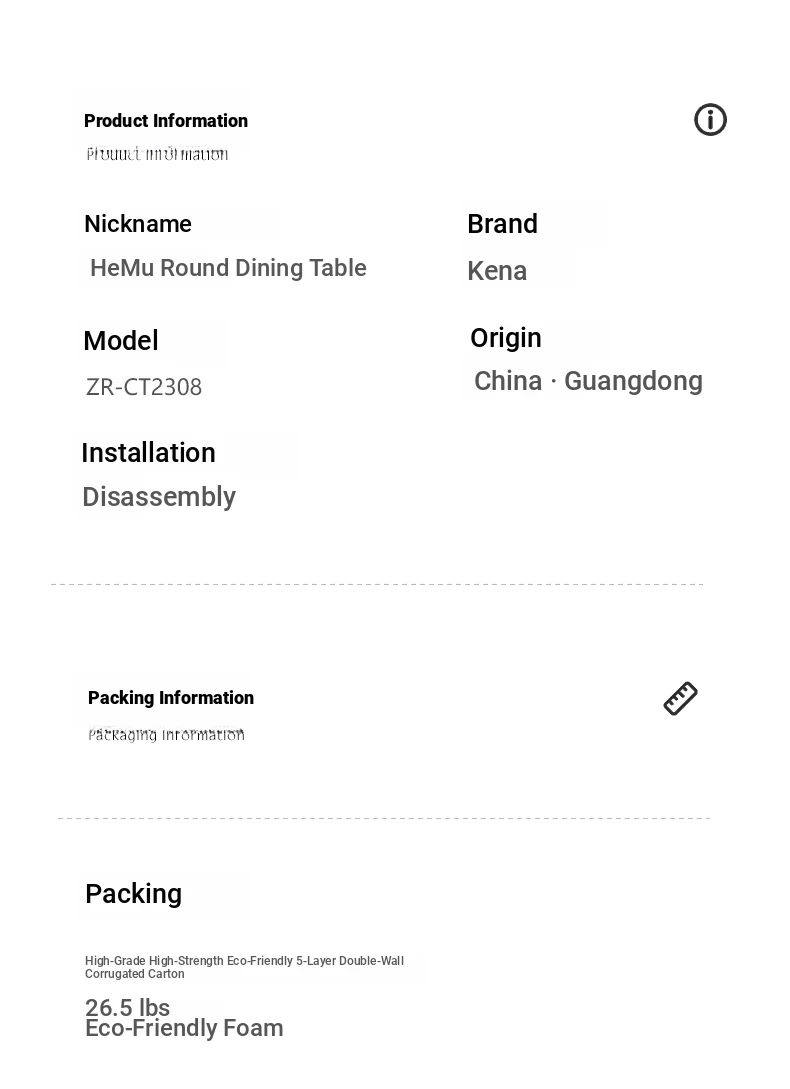Select the Disassembly installation value

159,497
